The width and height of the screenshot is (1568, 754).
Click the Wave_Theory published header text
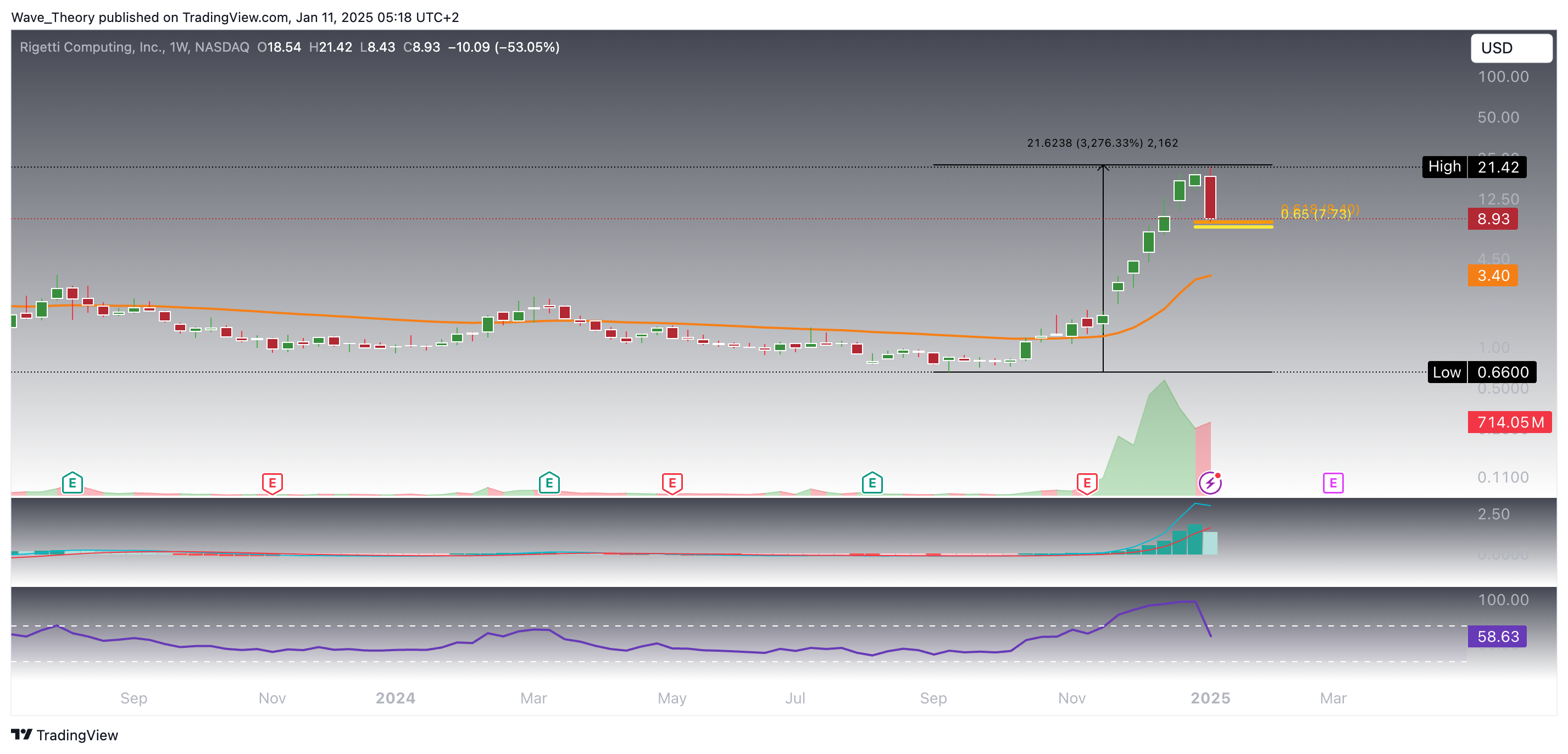click(235, 17)
